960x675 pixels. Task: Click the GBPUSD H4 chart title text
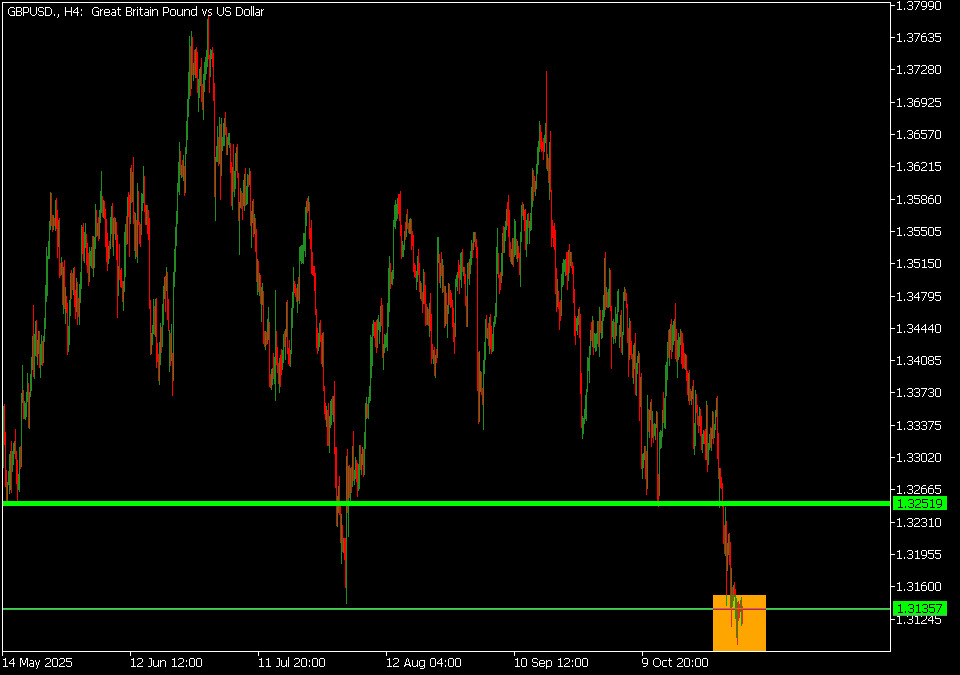(139, 11)
